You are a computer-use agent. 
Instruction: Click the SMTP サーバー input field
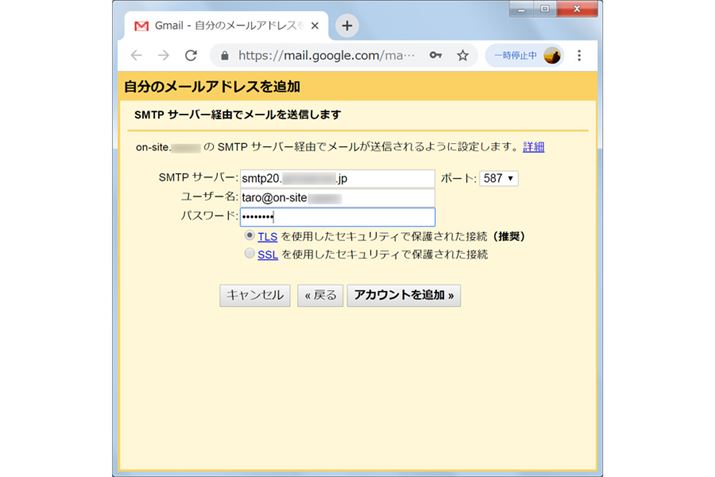pyautogui.click(x=337, y=178)
